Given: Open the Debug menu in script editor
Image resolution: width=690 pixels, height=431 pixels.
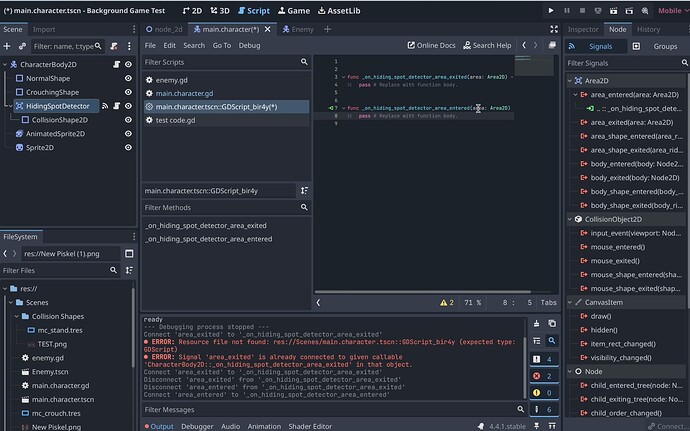Looking at the screenshot, I should (x=249, y=46).
